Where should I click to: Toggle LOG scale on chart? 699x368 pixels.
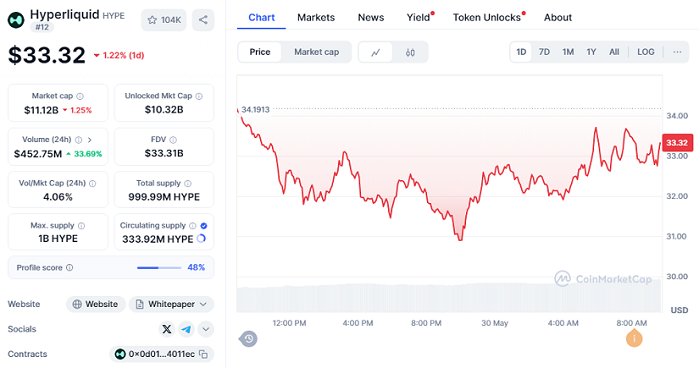tap(646, 52)
